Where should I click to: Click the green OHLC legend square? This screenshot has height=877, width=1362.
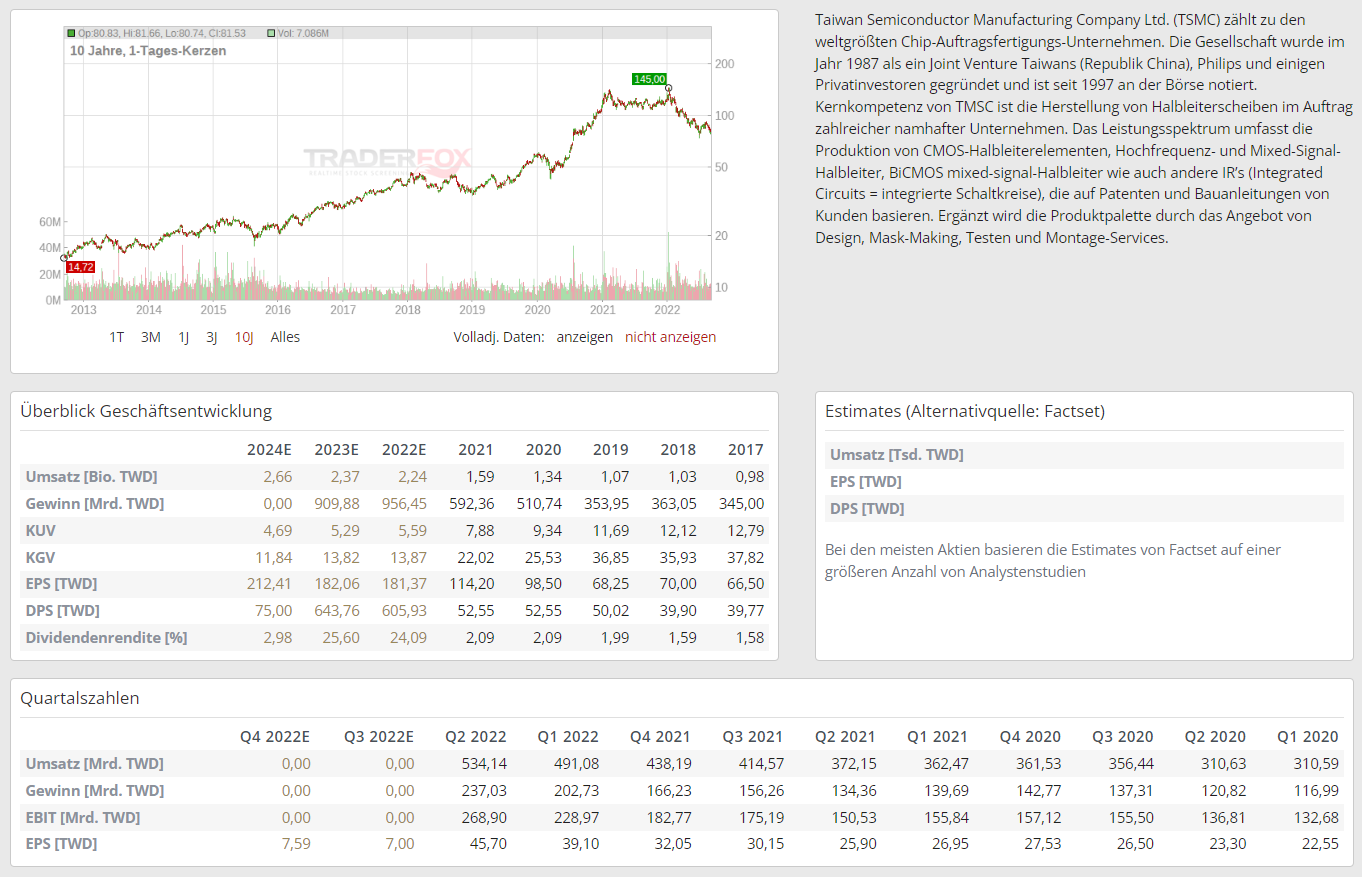[70, 33]
